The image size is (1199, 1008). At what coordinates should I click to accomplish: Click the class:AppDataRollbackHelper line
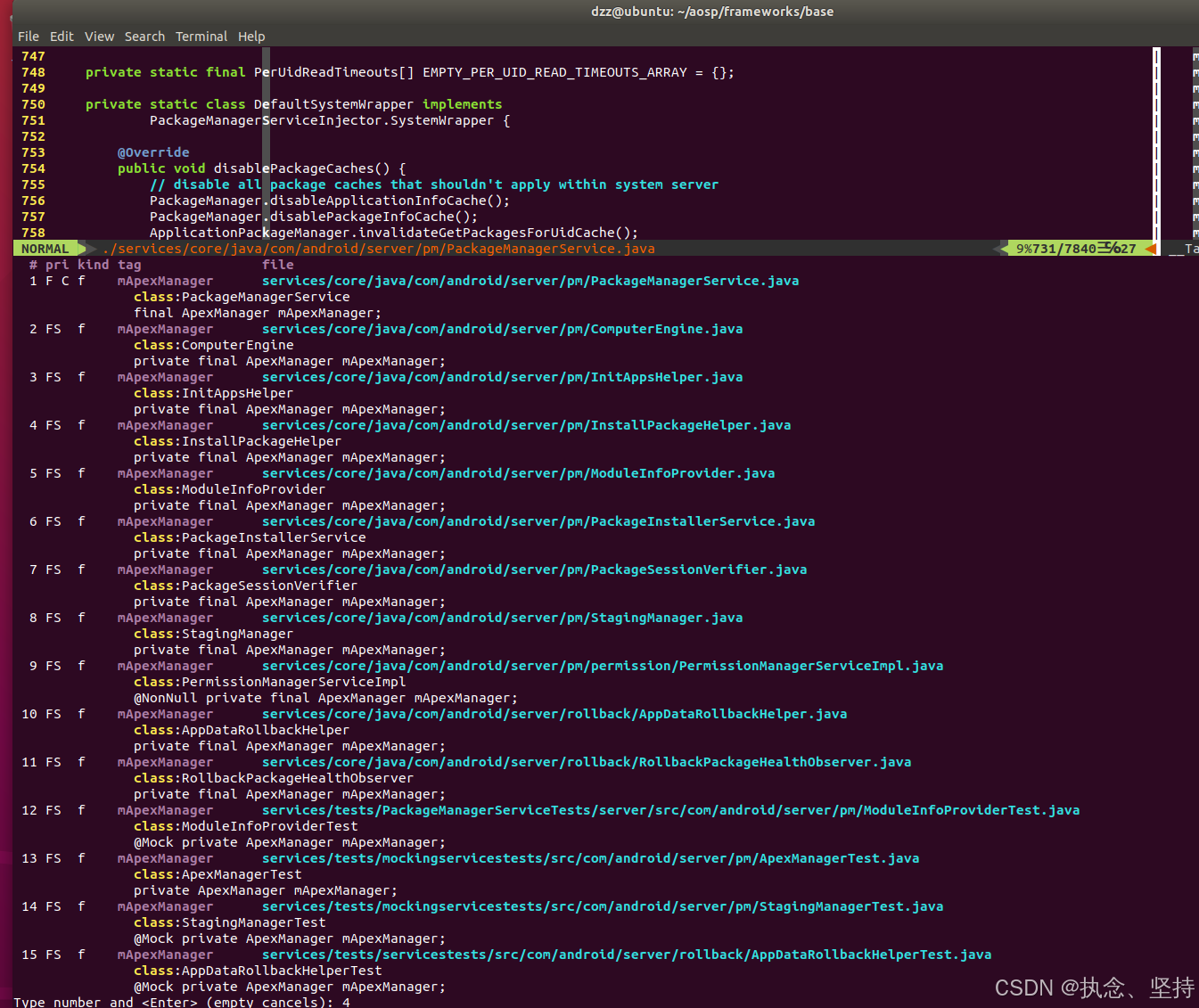tap(242, 730)
